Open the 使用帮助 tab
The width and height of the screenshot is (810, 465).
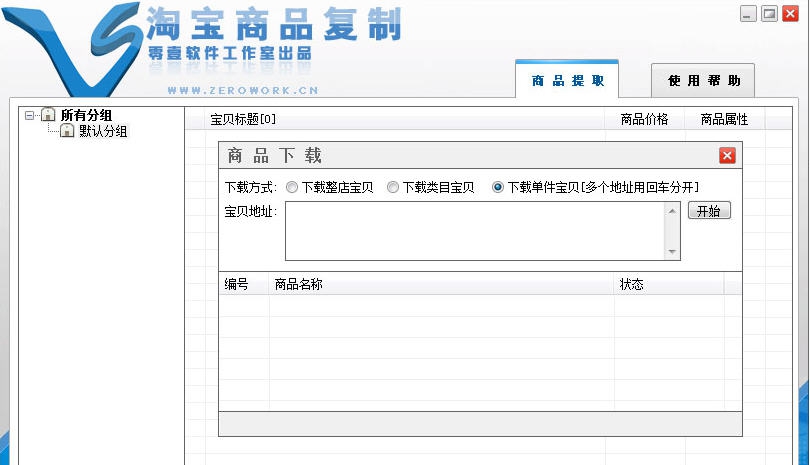(x=703, y=81)
